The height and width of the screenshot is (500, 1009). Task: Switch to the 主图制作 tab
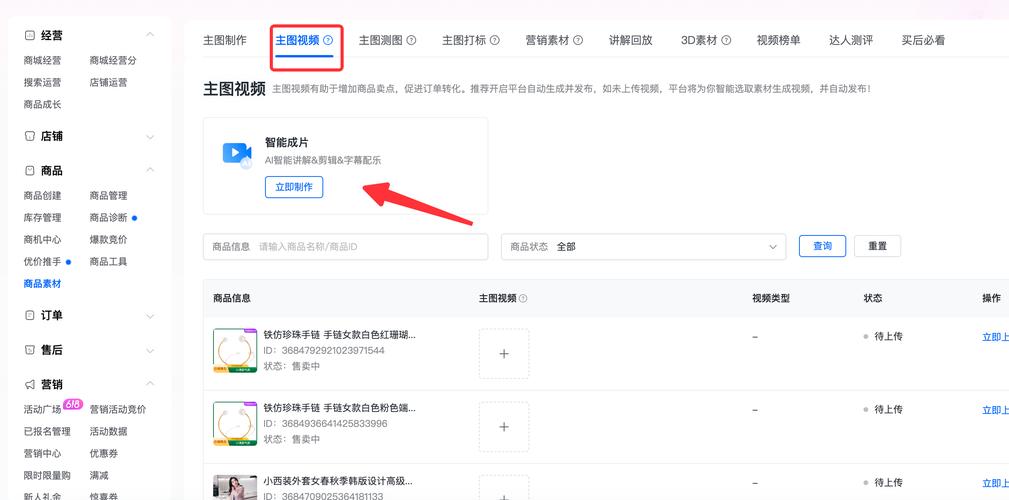(225, 41)
